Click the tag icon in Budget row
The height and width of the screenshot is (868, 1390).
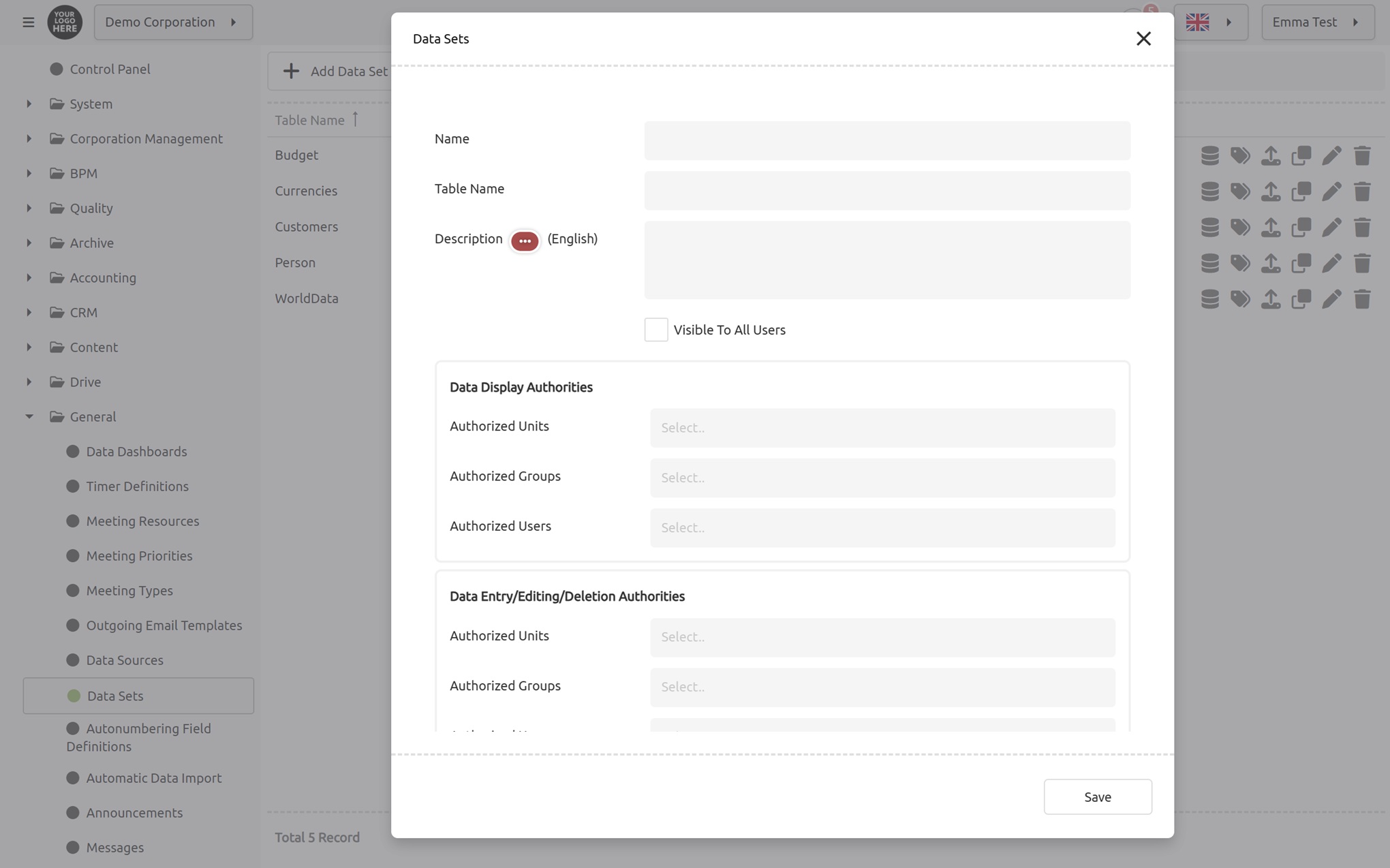click(x=1240, y=156)
